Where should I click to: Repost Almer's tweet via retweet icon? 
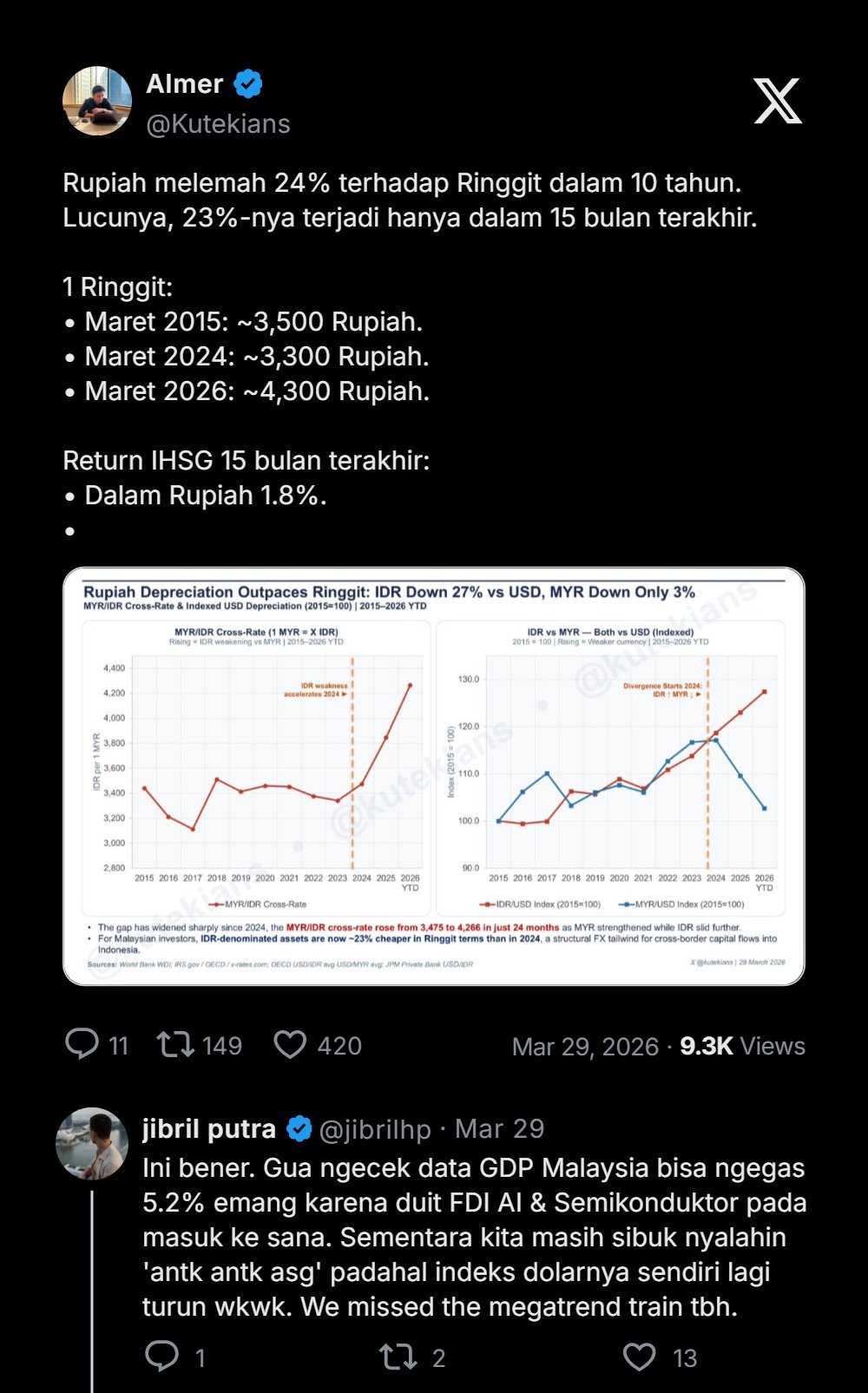pos(175,1044)
